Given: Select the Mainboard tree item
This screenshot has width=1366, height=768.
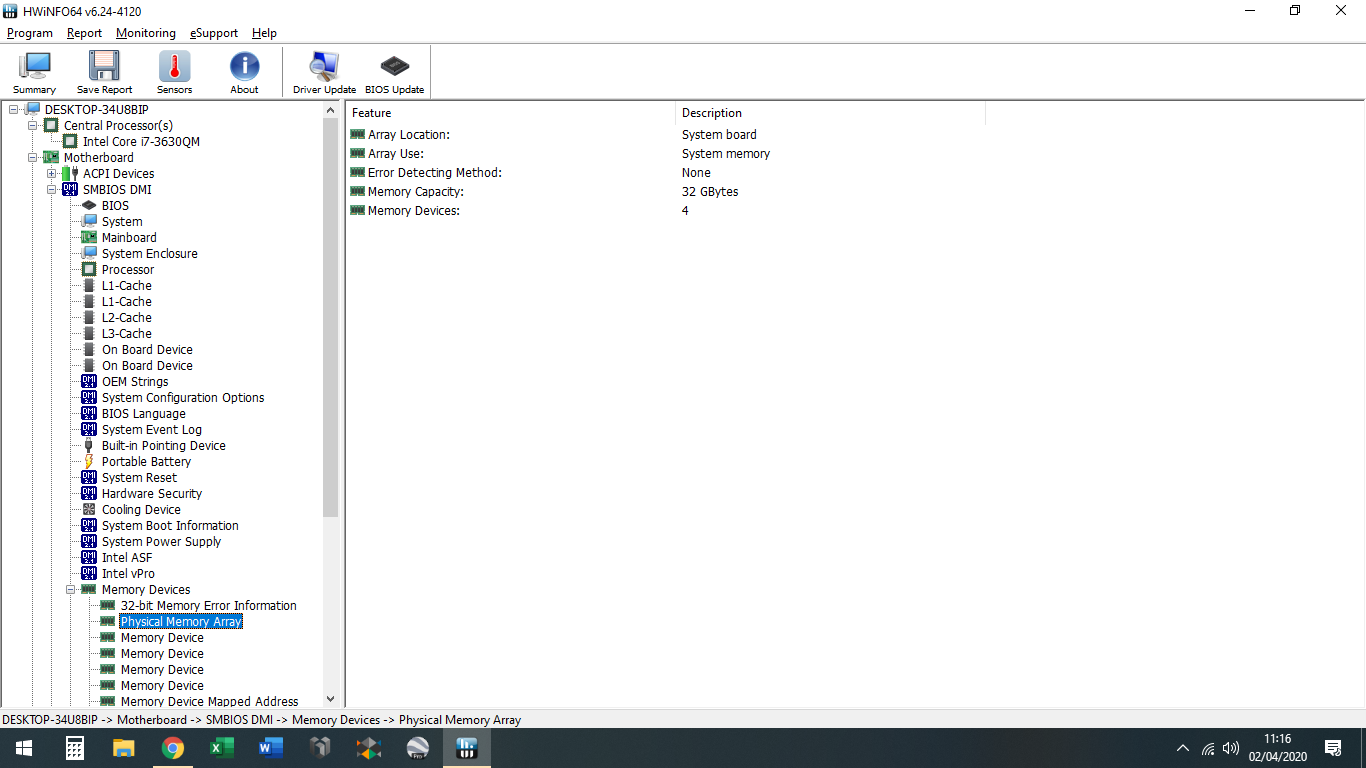Looking at the screenshot, I should 129,237.
